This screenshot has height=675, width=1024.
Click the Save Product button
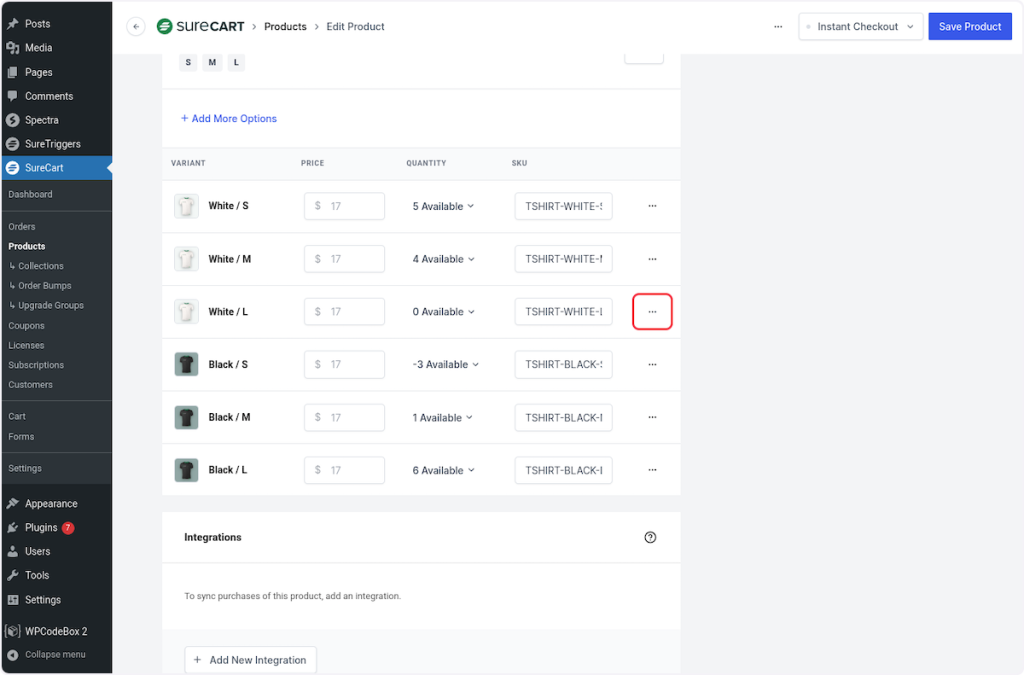coord(969,27)
